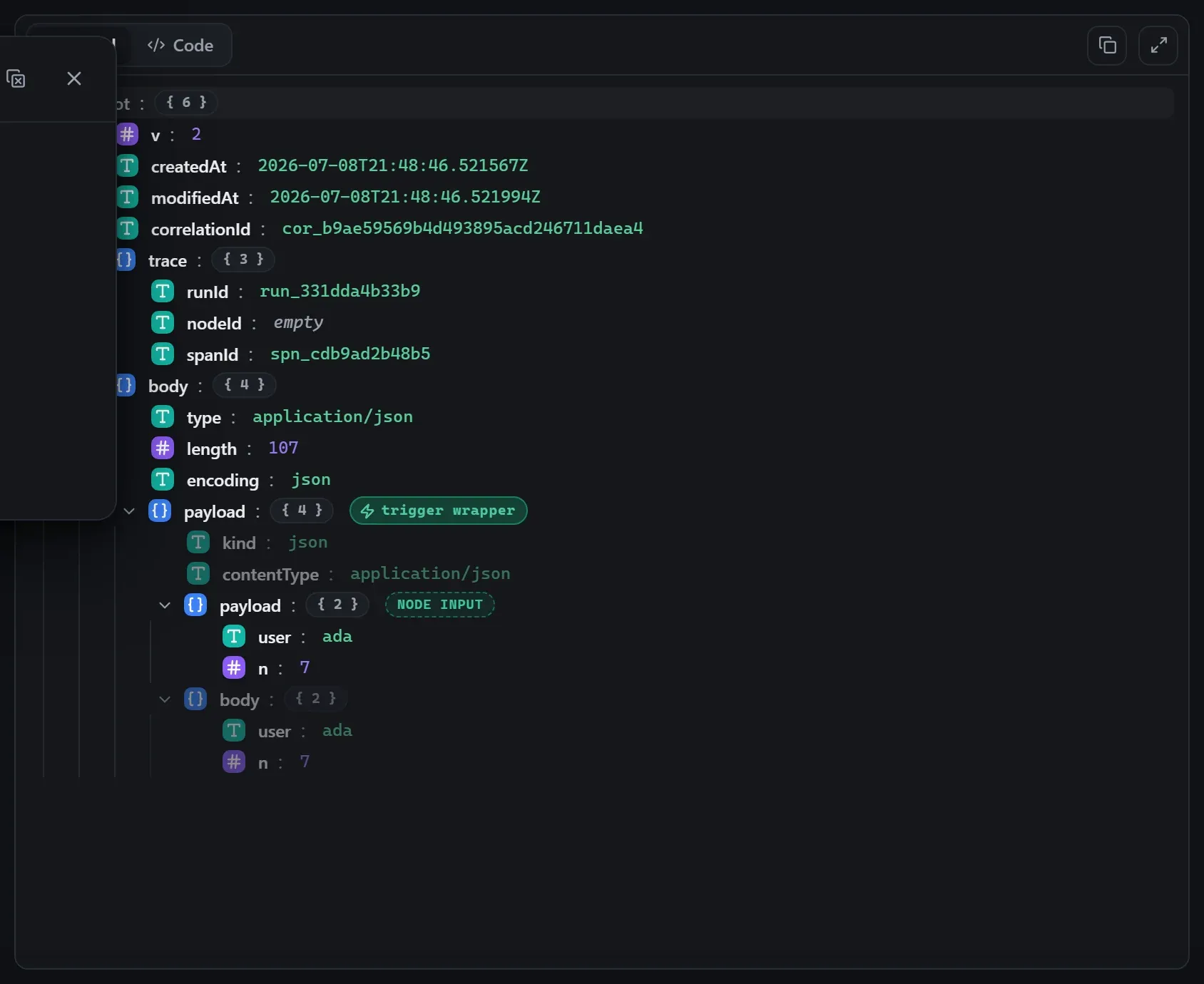Image resolution: width=1204 pixels, height=984 pixels.
Task: Select the modifiedAt timestamp value
Action: click(405, 197)
